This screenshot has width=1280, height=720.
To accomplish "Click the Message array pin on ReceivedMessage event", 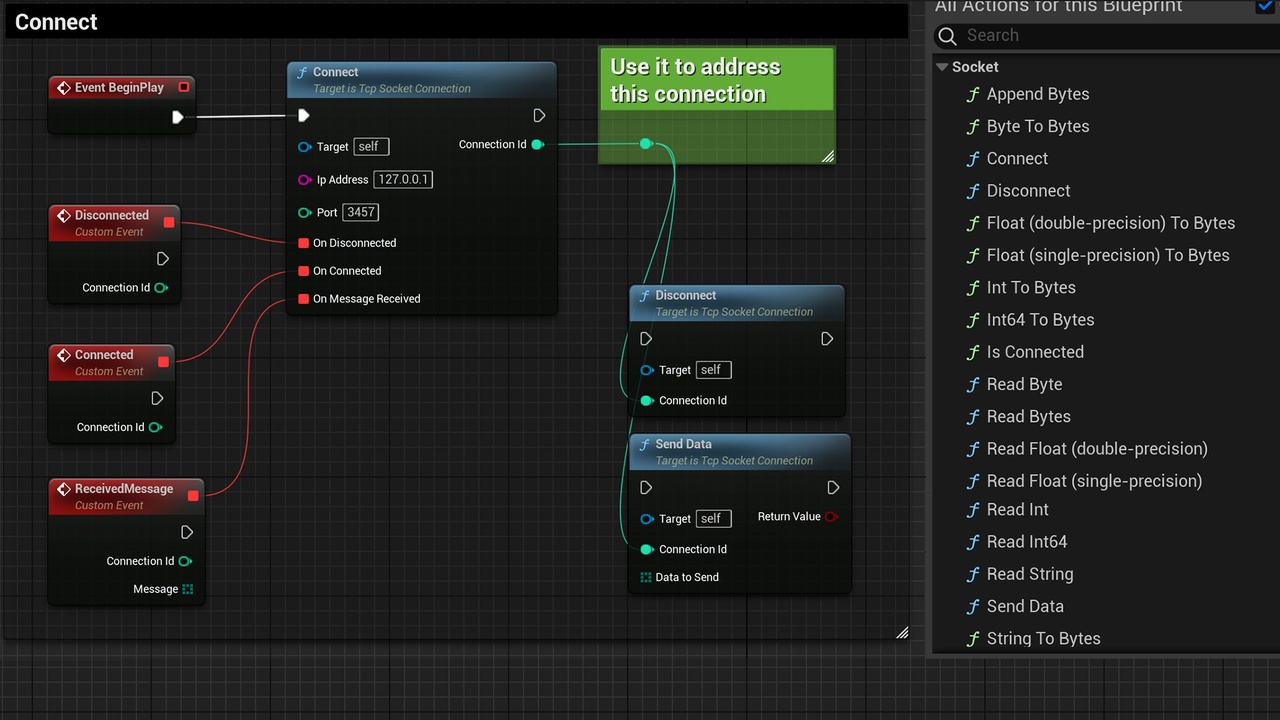I will tap(187, 589).
